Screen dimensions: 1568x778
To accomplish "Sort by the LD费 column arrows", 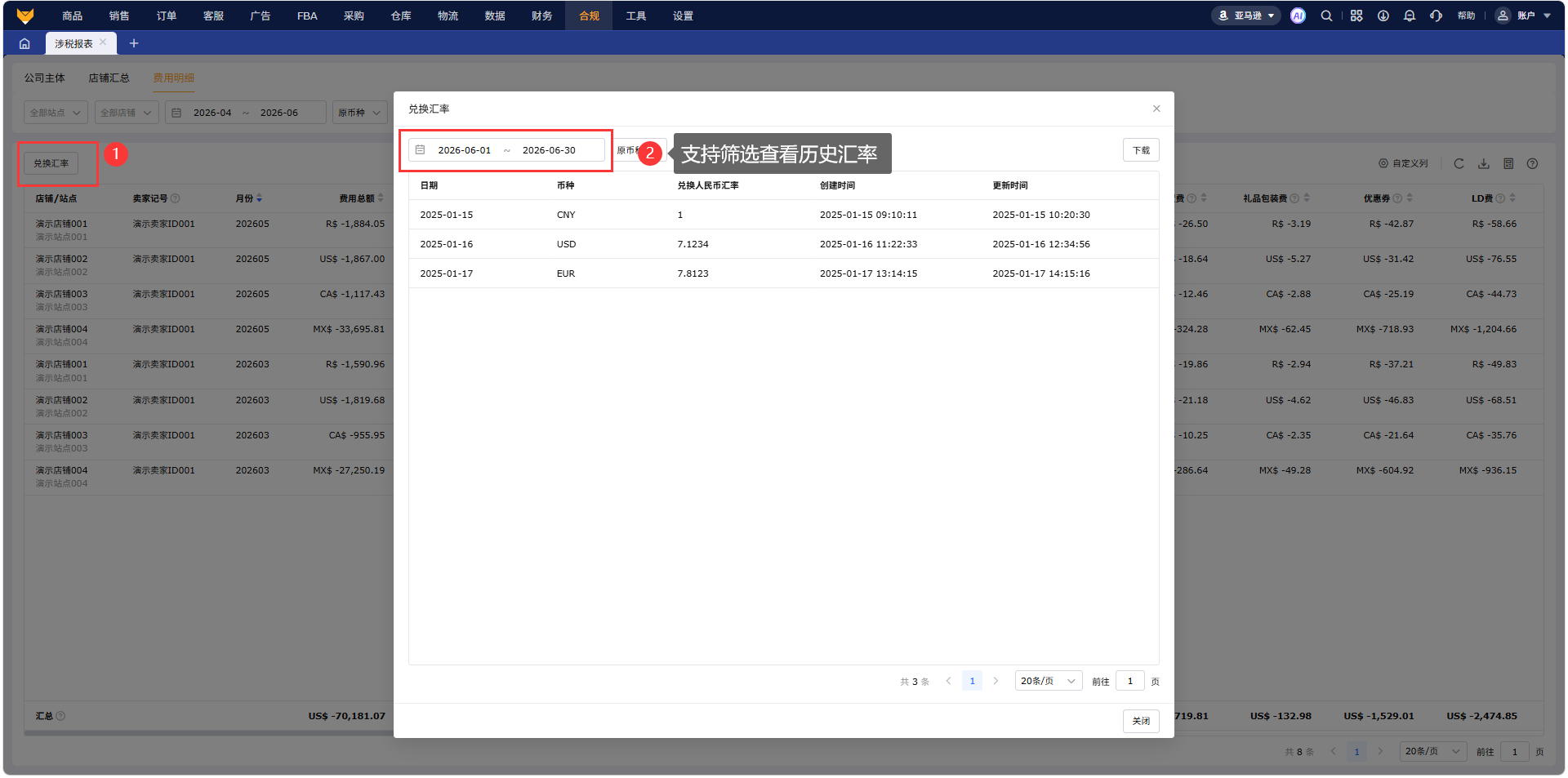I will click(x=1512, y=198).
